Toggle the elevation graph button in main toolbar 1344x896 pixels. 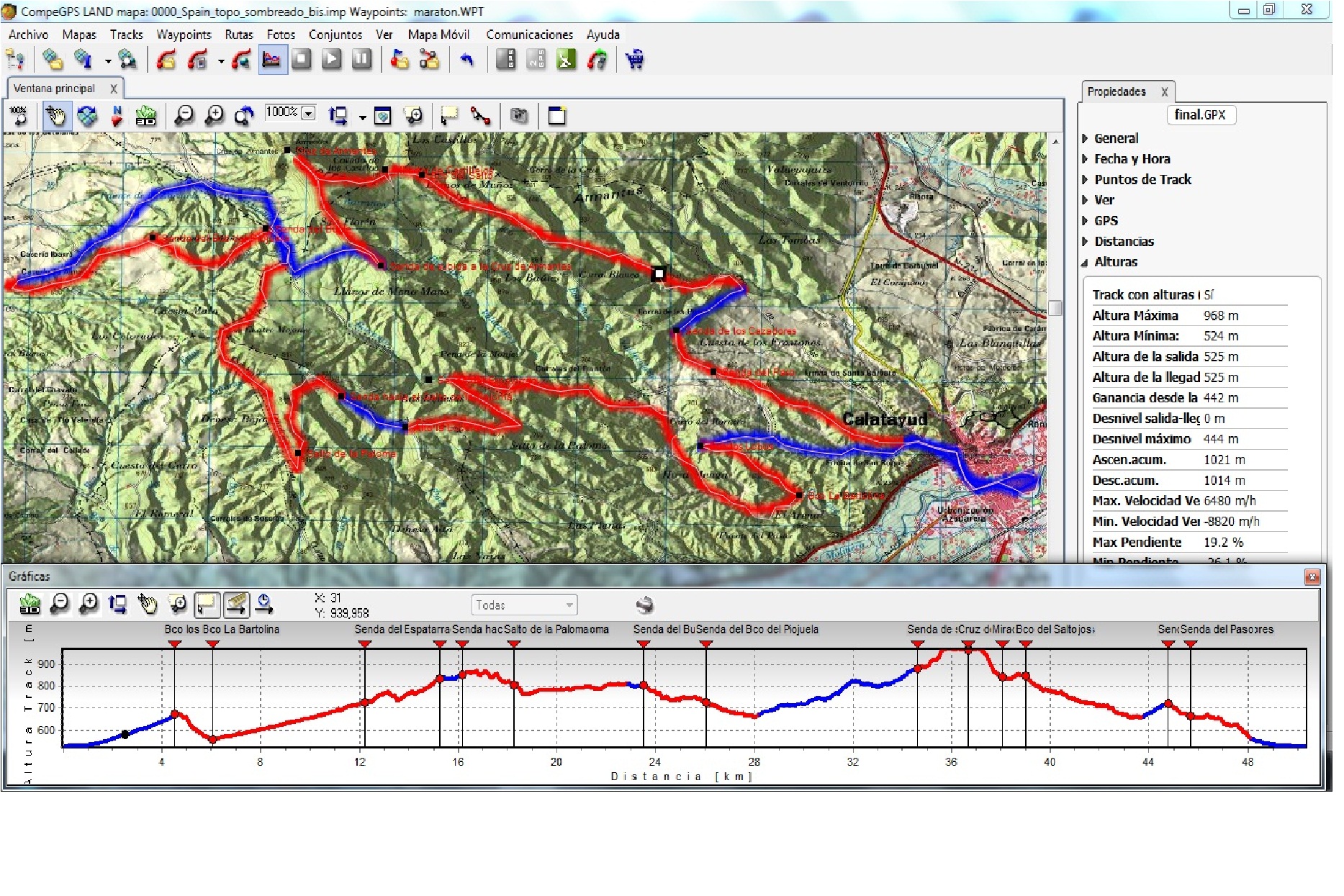click(x=272, y=60)
